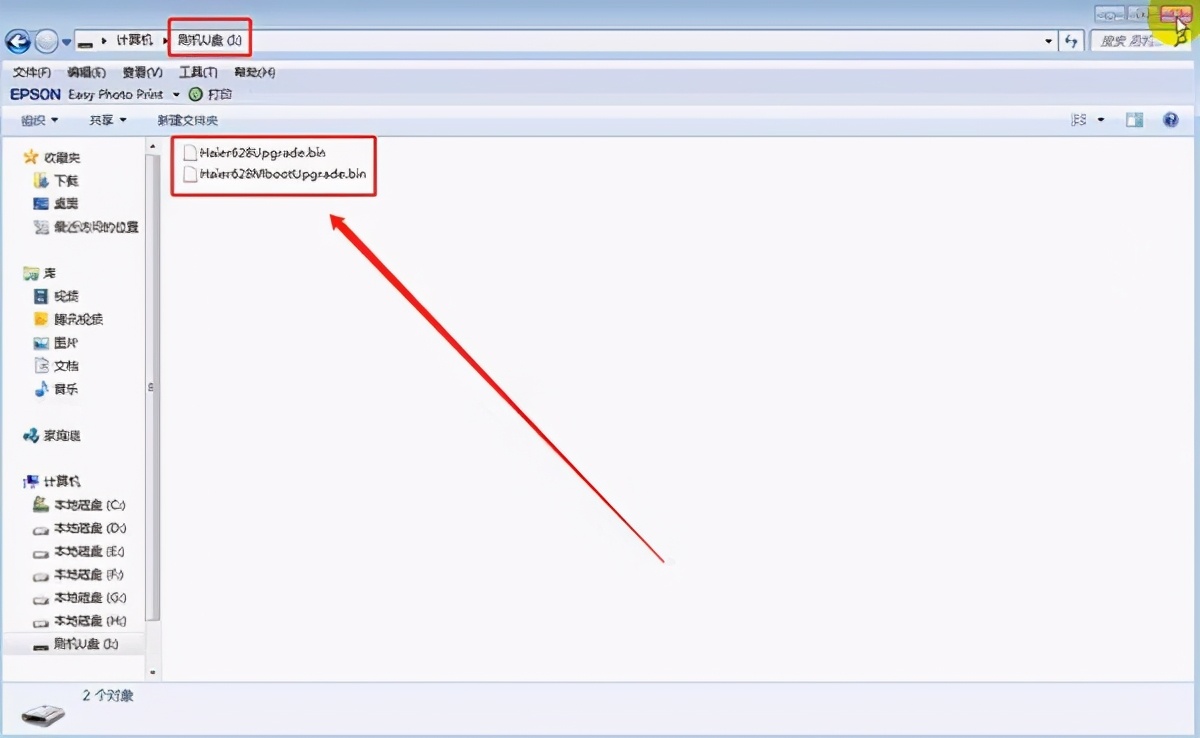
Task: Select the Computer breadcrumb in the address bar
Action: [135, 40]
